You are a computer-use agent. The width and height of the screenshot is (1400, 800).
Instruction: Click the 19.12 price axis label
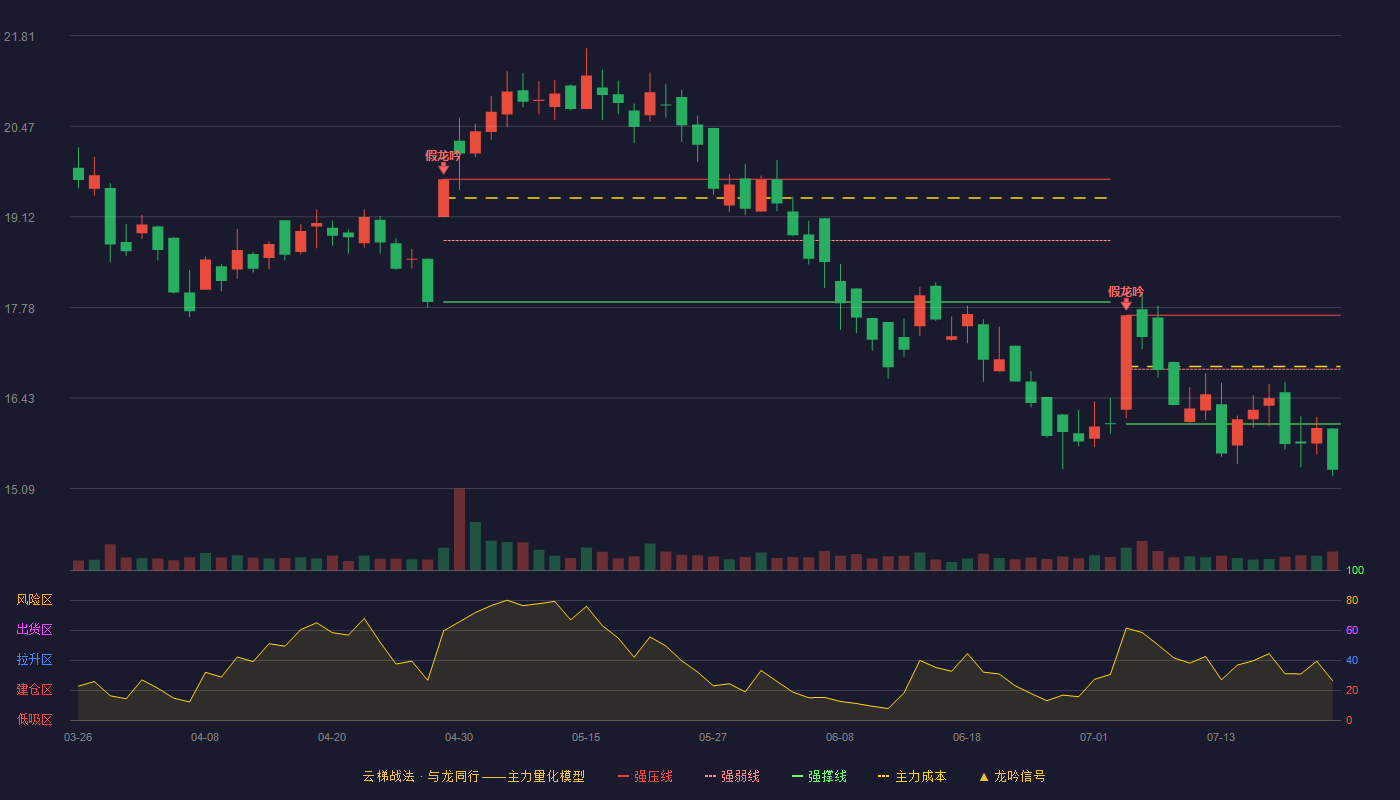[x=19, y=218]
